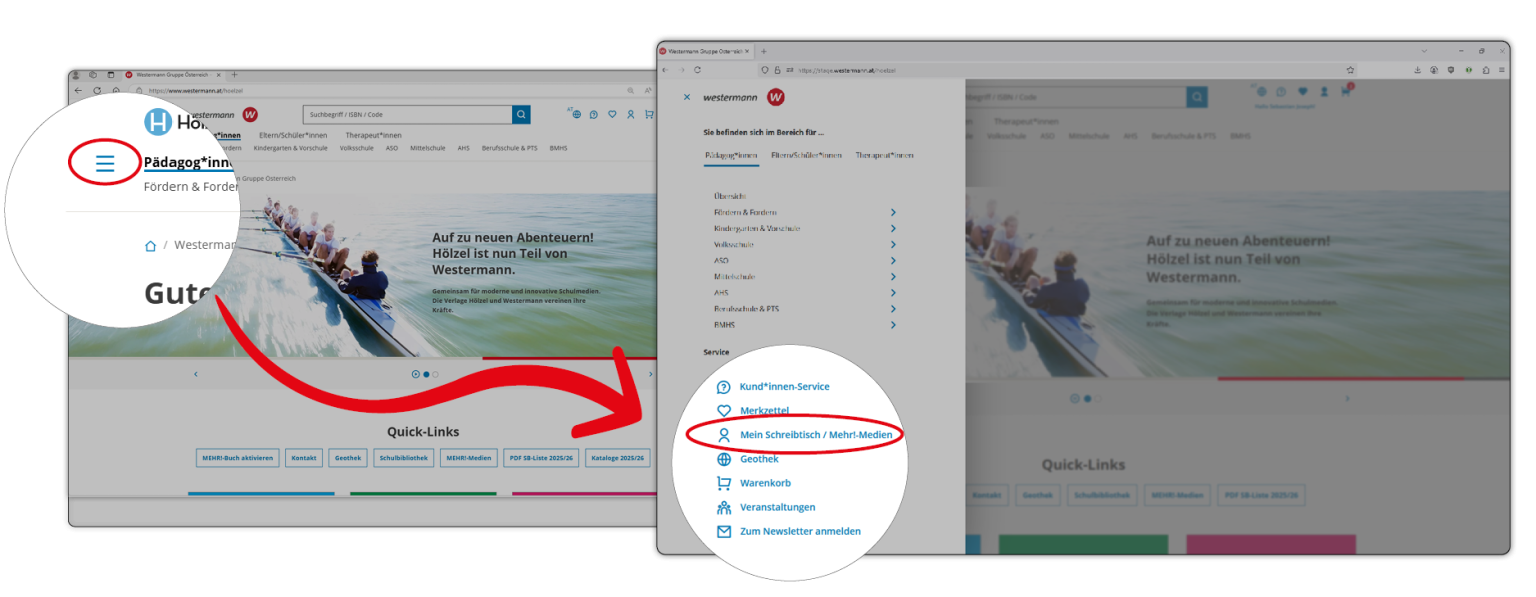Click the Veranstaltungen people icon
Viewport: 1536px width, 597px height.
pyautogui.click(x=724, y=507)
